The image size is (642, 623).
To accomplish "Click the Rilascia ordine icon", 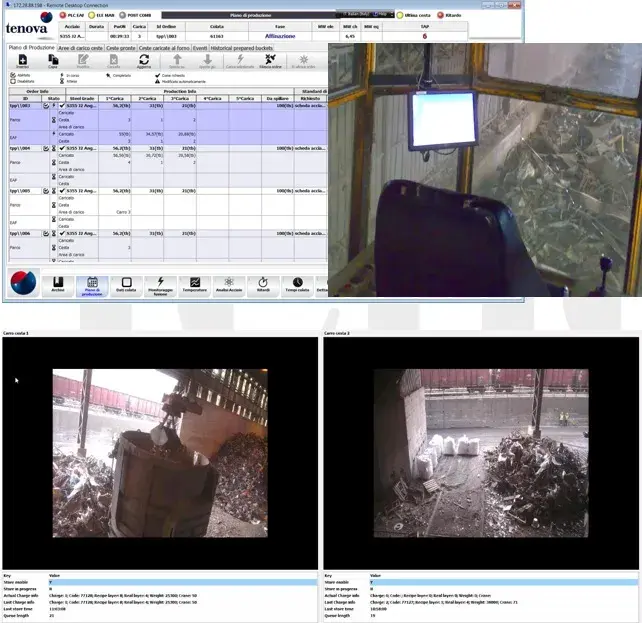I will 270,61.
